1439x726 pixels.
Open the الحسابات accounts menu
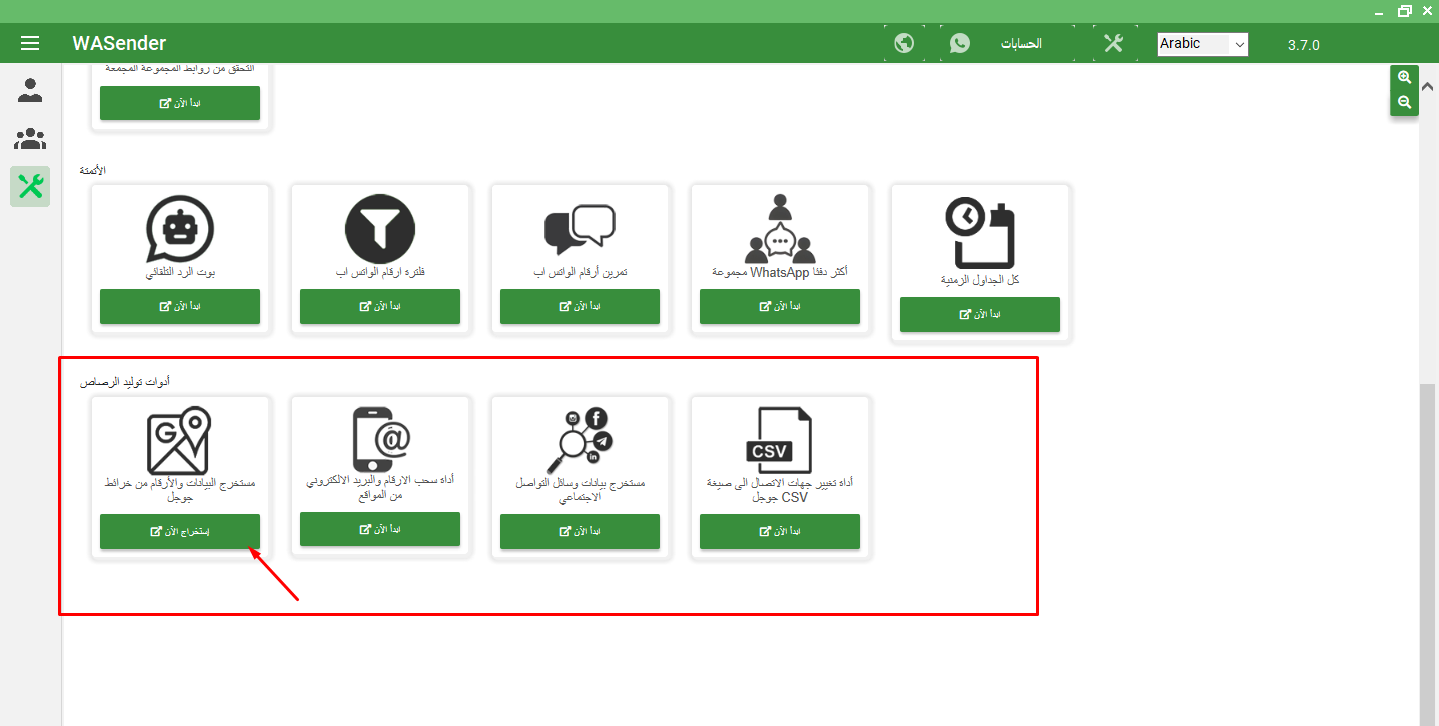(1021, 44)
